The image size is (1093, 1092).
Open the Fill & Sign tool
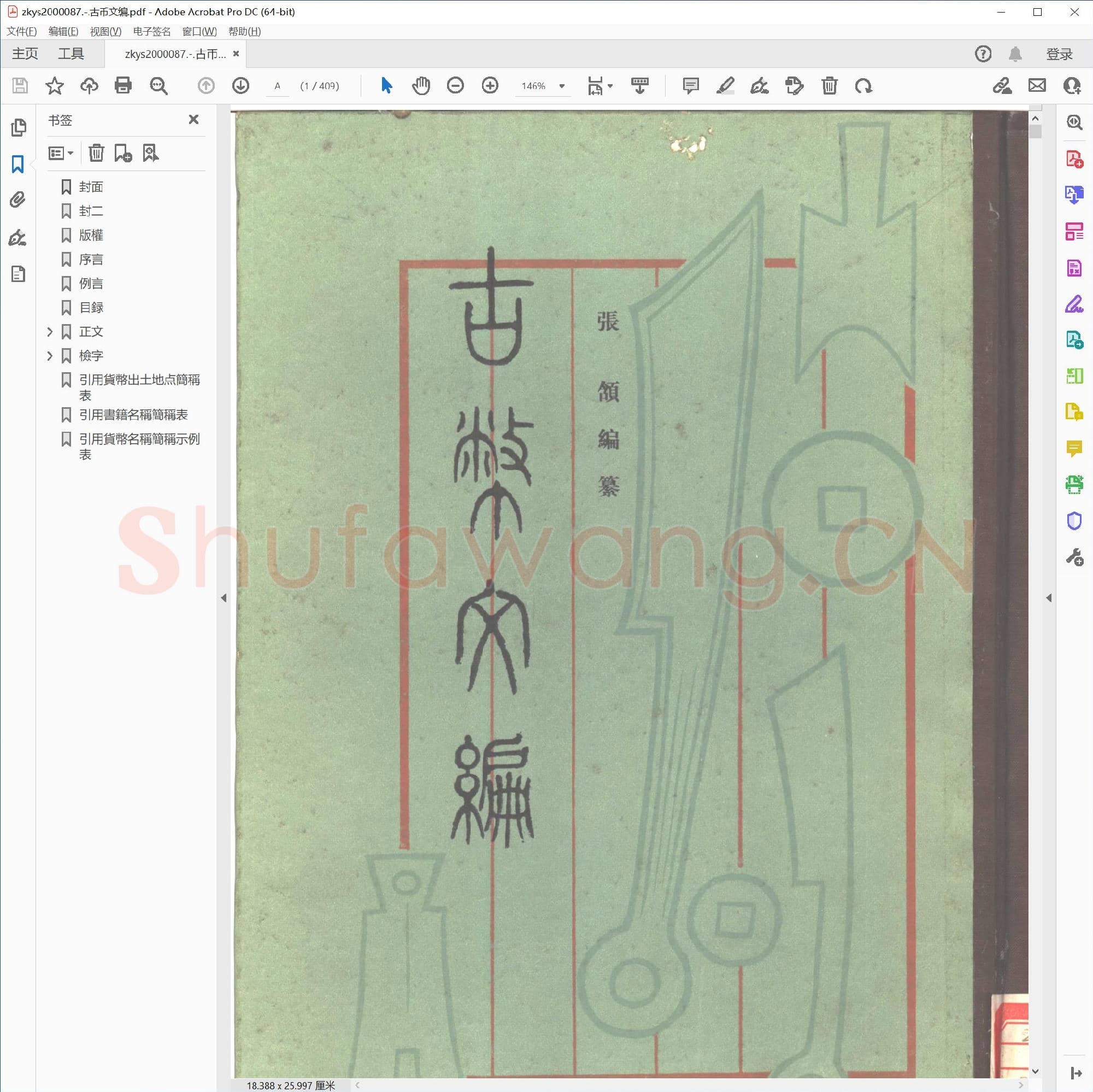pos(1074,305)
